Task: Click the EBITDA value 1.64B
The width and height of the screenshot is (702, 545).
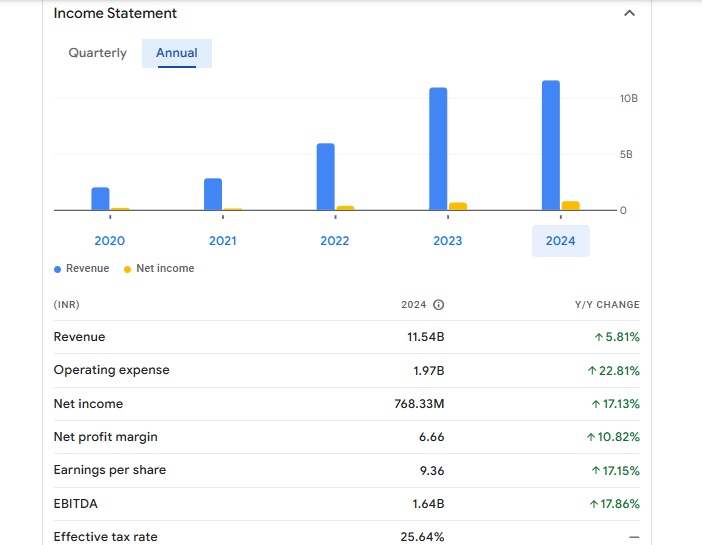Action: 428,504
